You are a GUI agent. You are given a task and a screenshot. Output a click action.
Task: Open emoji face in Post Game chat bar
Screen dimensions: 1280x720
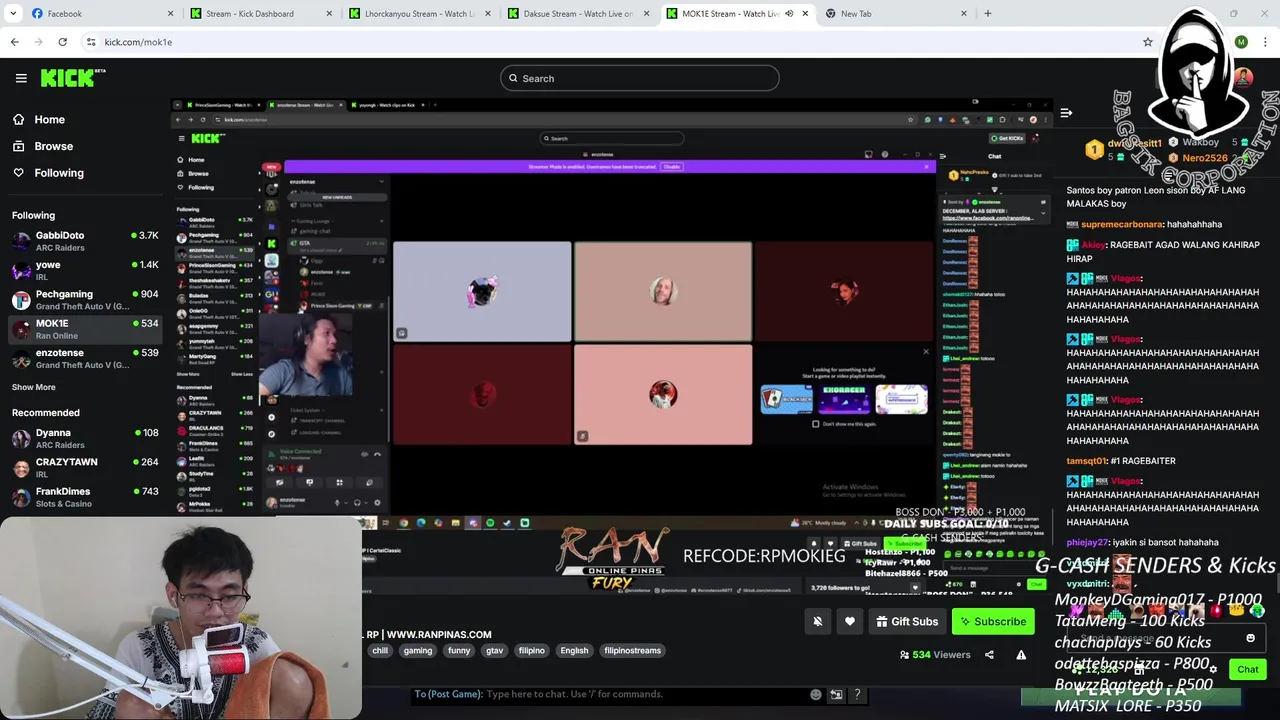point(816,694)
